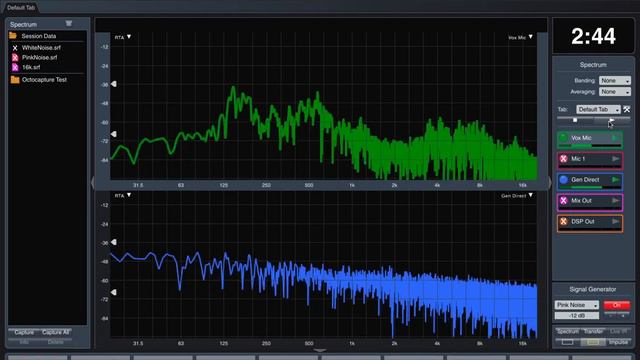This screenshot has width=640, height=360.
Task: Click the -12 dB generator level field
Action: click(576, 316)
